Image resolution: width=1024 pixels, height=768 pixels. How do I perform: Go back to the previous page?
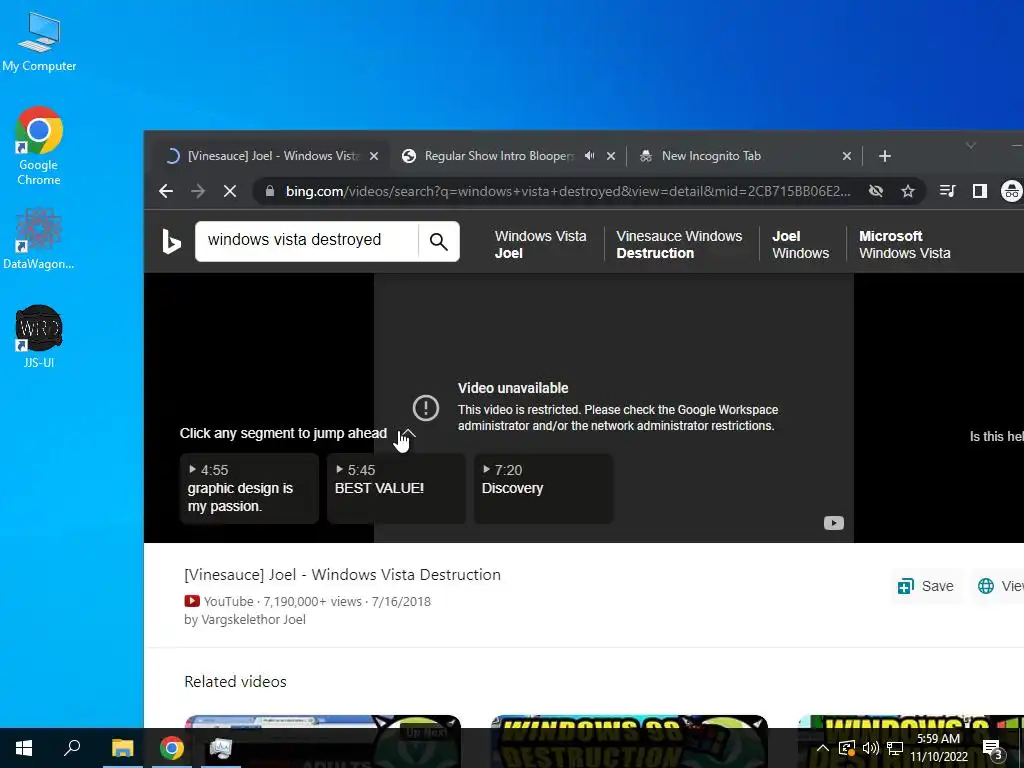tap(166, 191)
